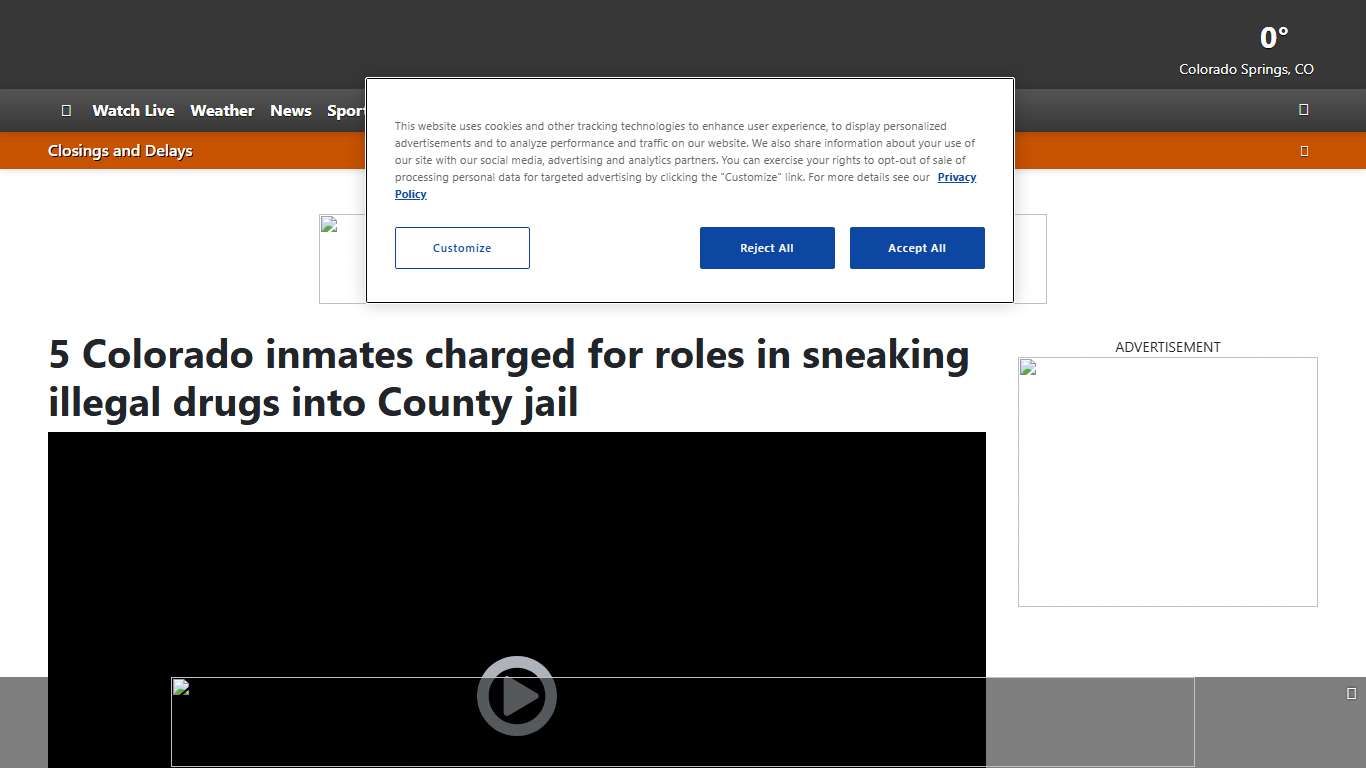Open the hamburger navigation menu
The height and width of the screenshot is (768, 1366).
click(x=66, y=110)
